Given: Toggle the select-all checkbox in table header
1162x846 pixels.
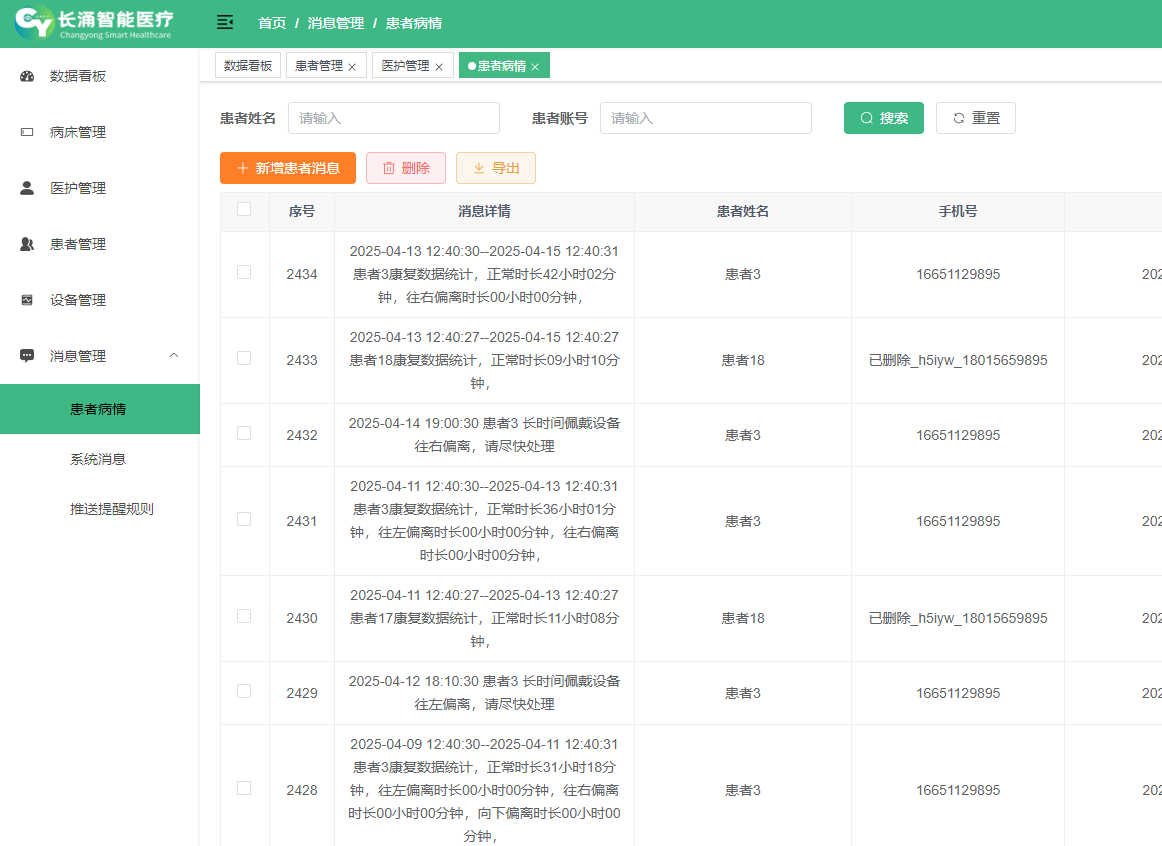Looking at the screenshot, I should click(244, 210).
